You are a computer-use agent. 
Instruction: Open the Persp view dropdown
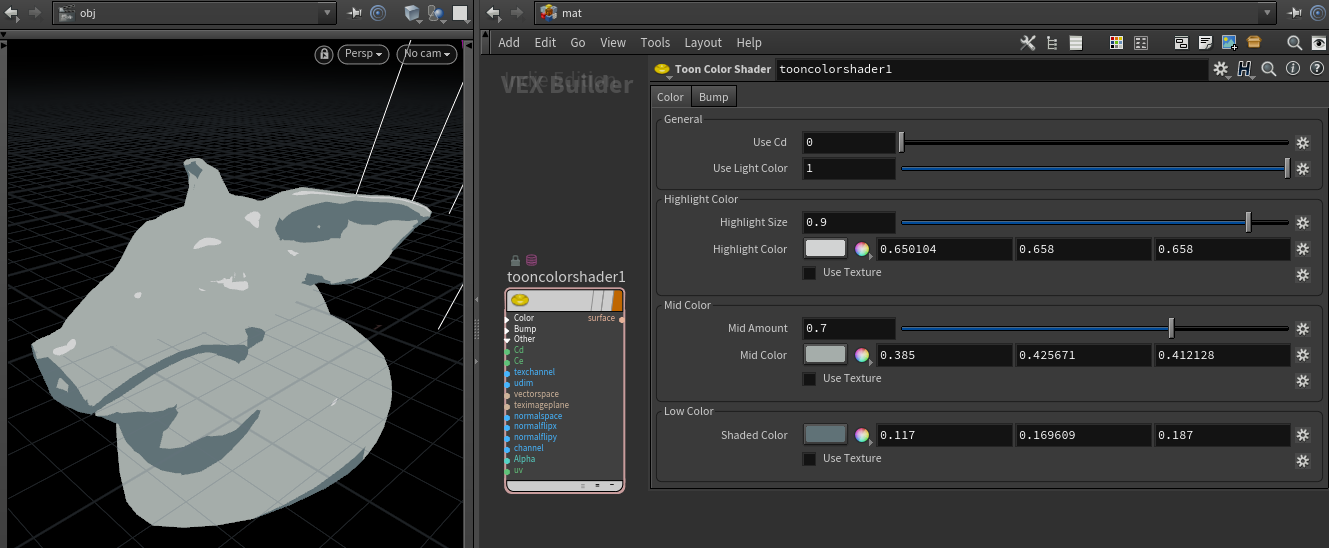click(364, 54)
